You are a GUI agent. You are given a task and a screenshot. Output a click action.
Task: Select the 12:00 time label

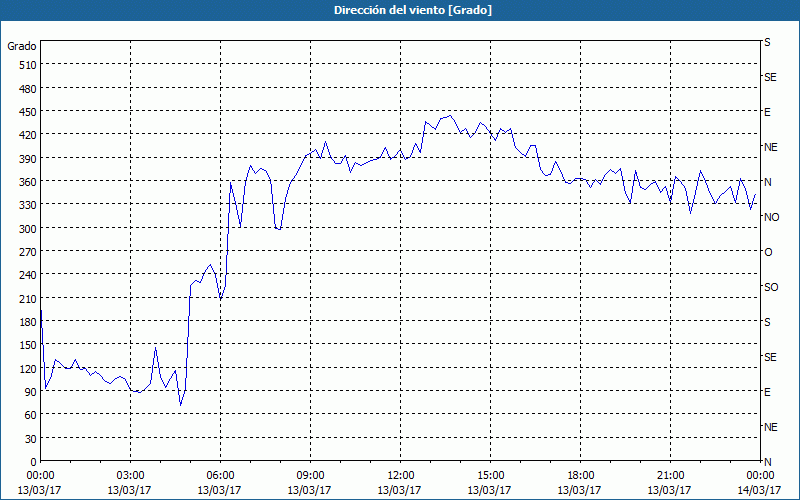401,476
